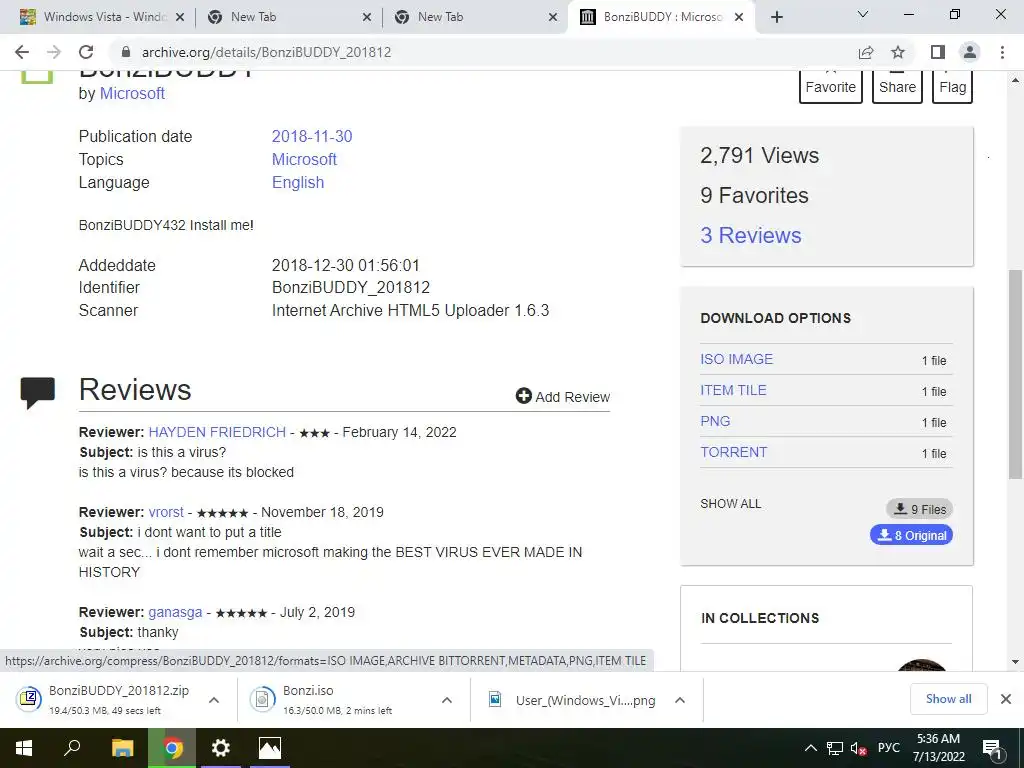The image size is (1024, 768).
Task: Bookmark this page with star icon
Action: tap(898, 52)
